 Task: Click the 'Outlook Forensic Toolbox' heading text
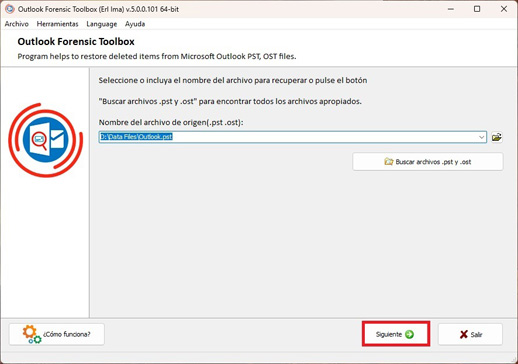[x=76, y=42]
